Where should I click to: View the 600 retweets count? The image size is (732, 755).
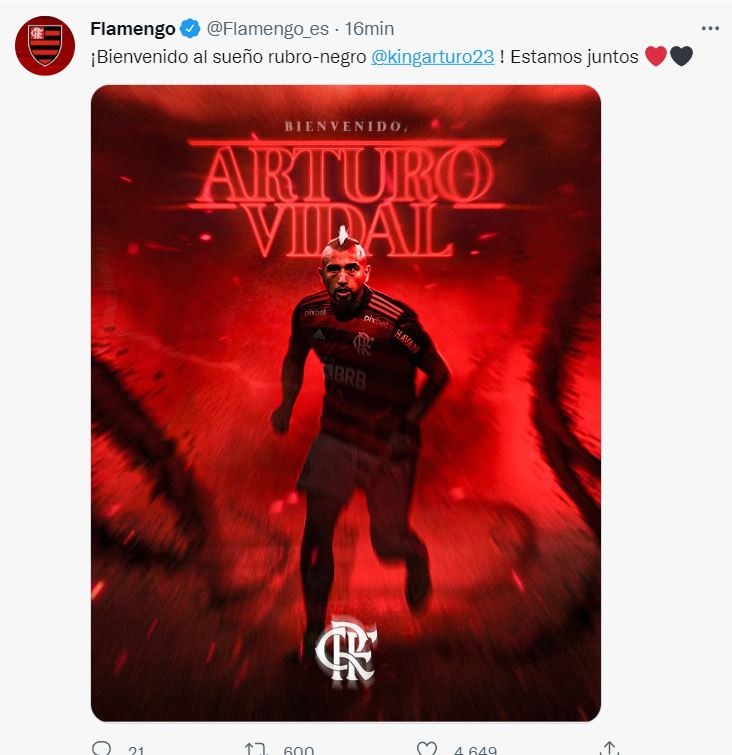(299, 750)
